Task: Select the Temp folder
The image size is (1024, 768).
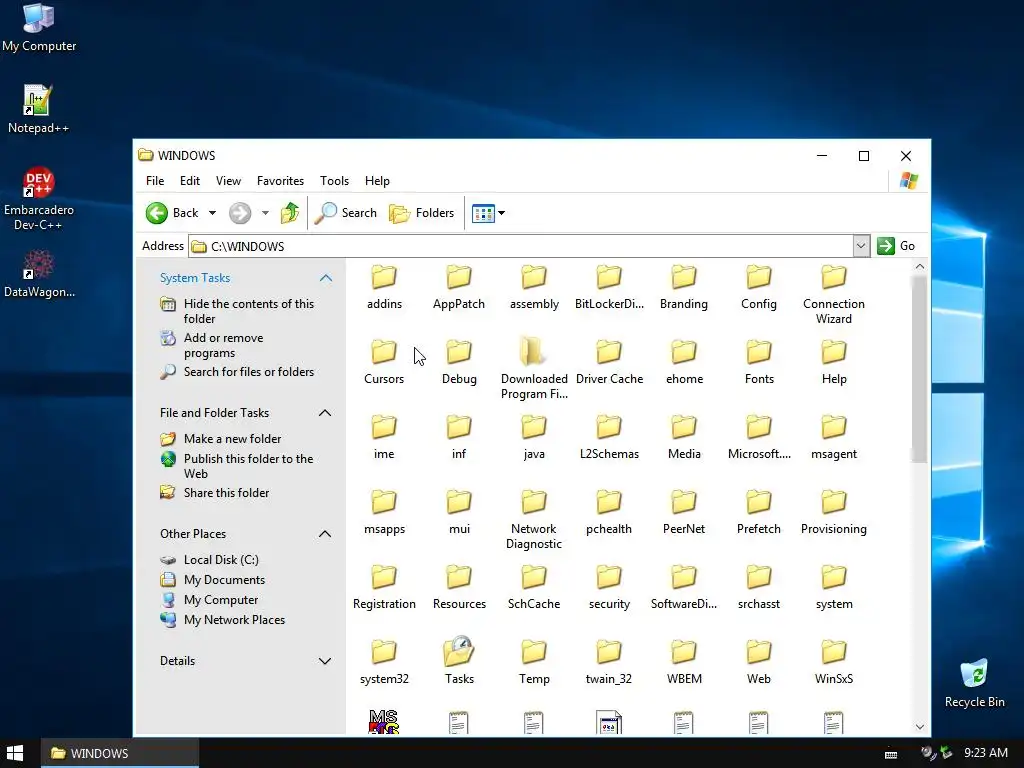Action: point(534,662)
